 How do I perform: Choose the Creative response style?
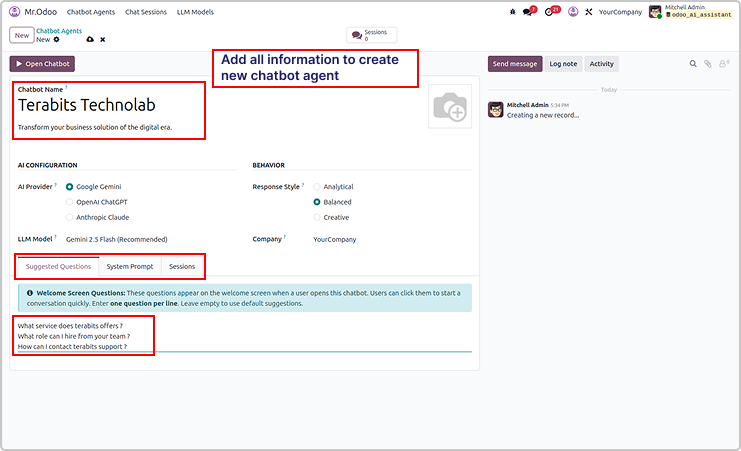pos(317,217)
